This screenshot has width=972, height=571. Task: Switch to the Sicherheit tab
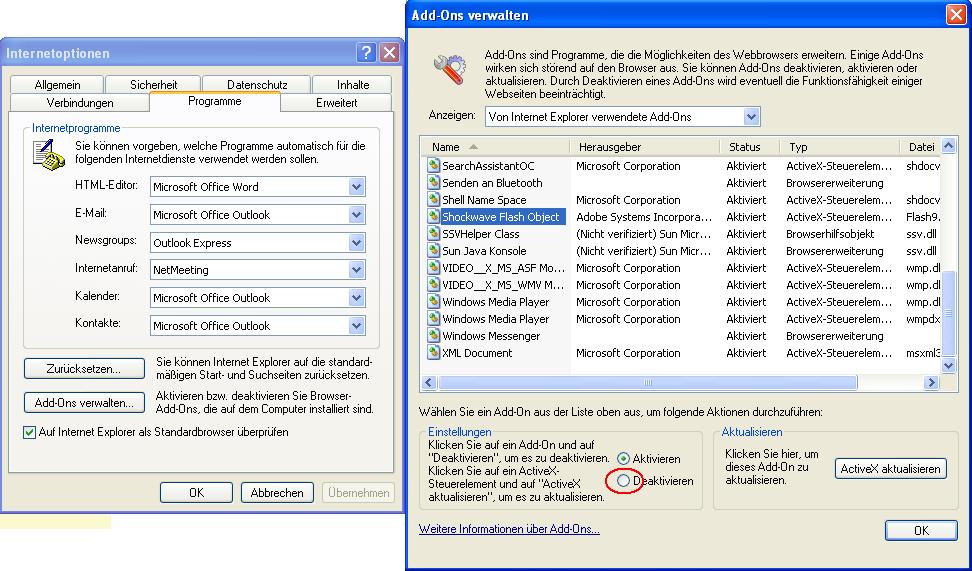pyautogui.click(x=153, y=84)
